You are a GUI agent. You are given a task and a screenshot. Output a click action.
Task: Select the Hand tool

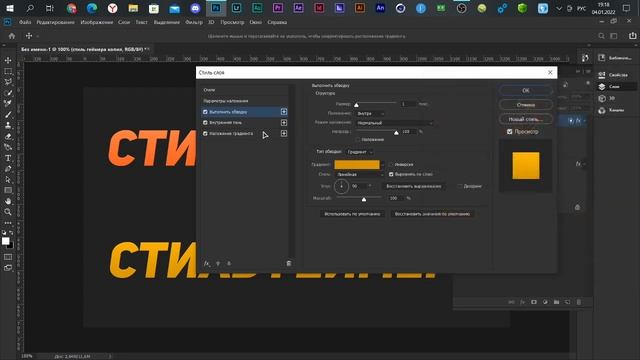click(x=8, y=201)
